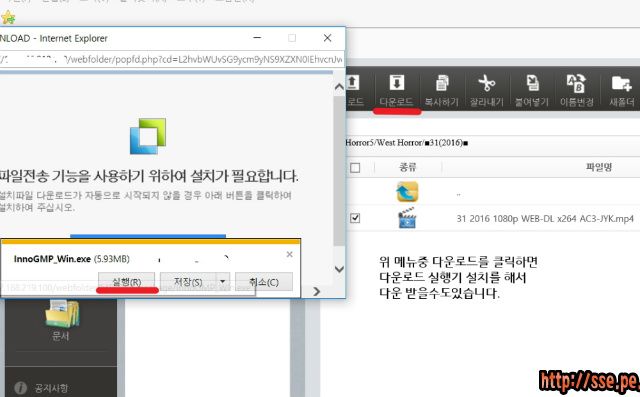Click the popup scrollbar up arrow
640x397 pixels.
(339, 87)
